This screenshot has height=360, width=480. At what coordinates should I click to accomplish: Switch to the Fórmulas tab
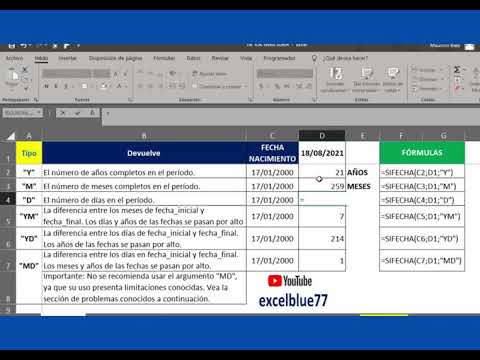164,58
